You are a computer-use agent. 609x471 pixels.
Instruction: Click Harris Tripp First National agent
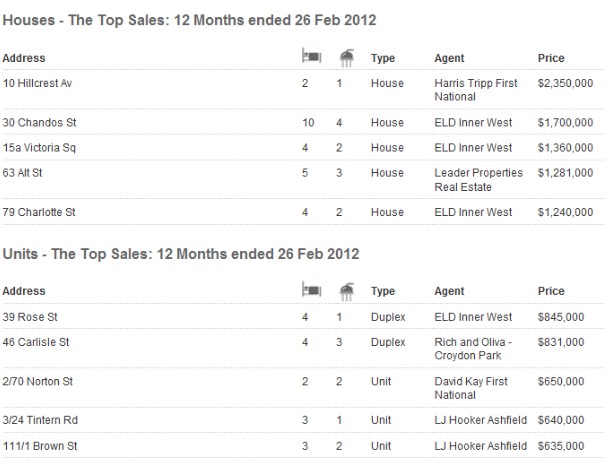[476, 90]
